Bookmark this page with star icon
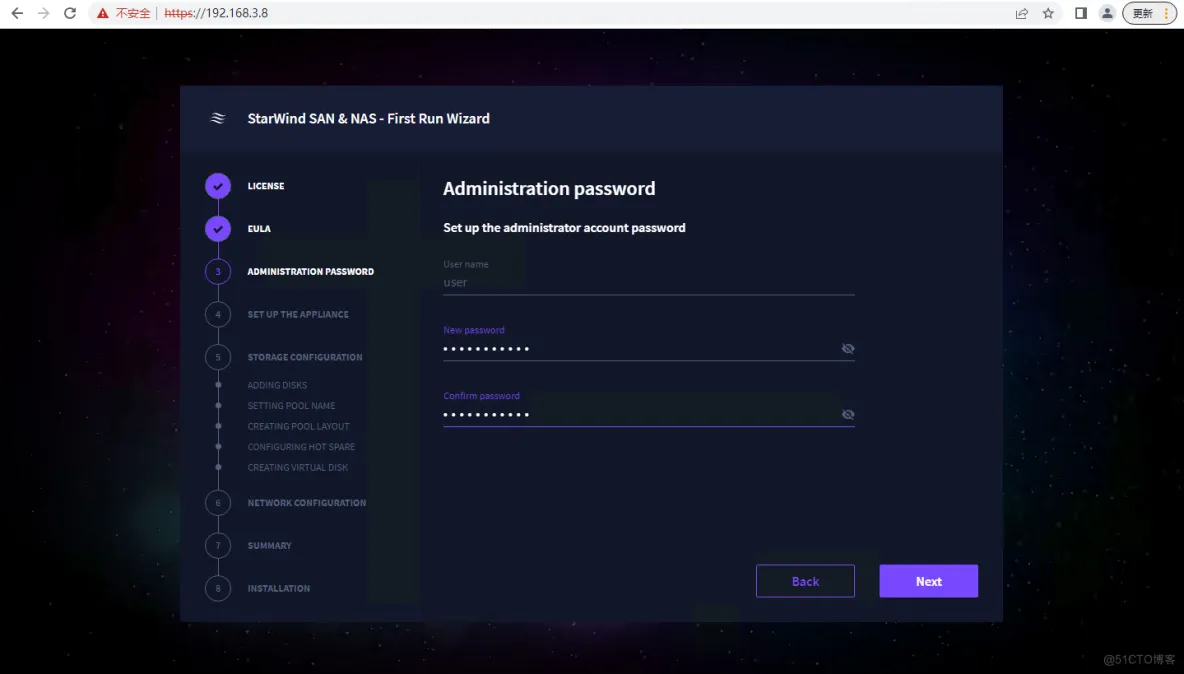This screenshot has height=674, width=1184. coord(1048,13)
